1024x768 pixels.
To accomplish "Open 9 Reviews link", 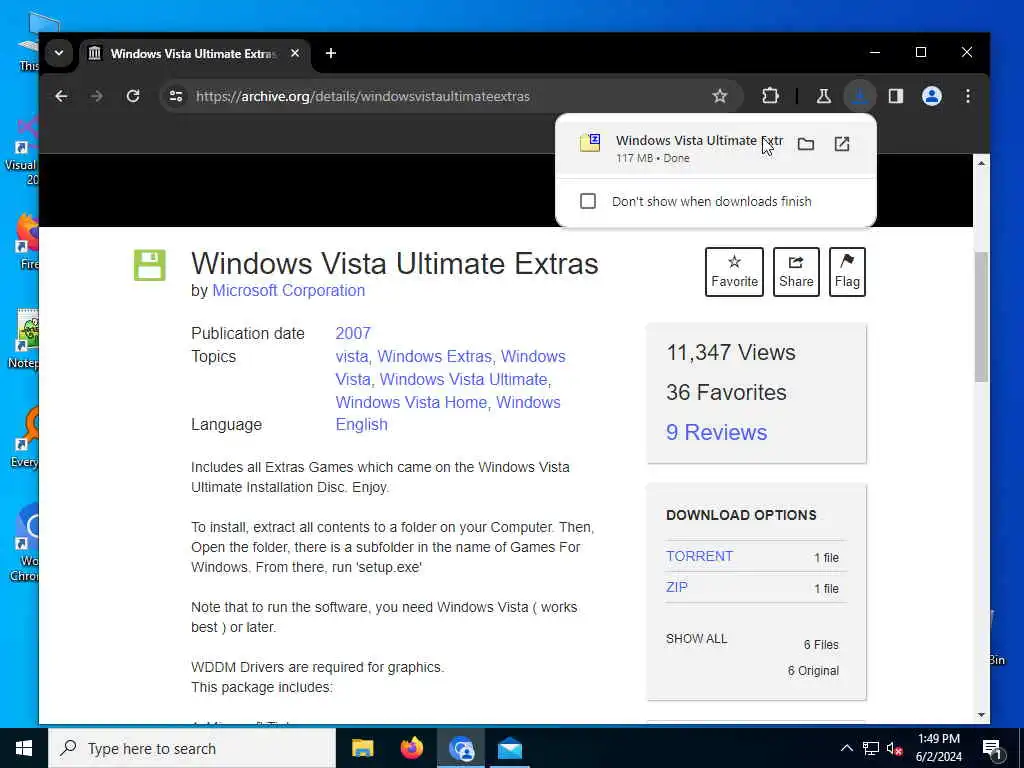I will [x=716, y=432].
